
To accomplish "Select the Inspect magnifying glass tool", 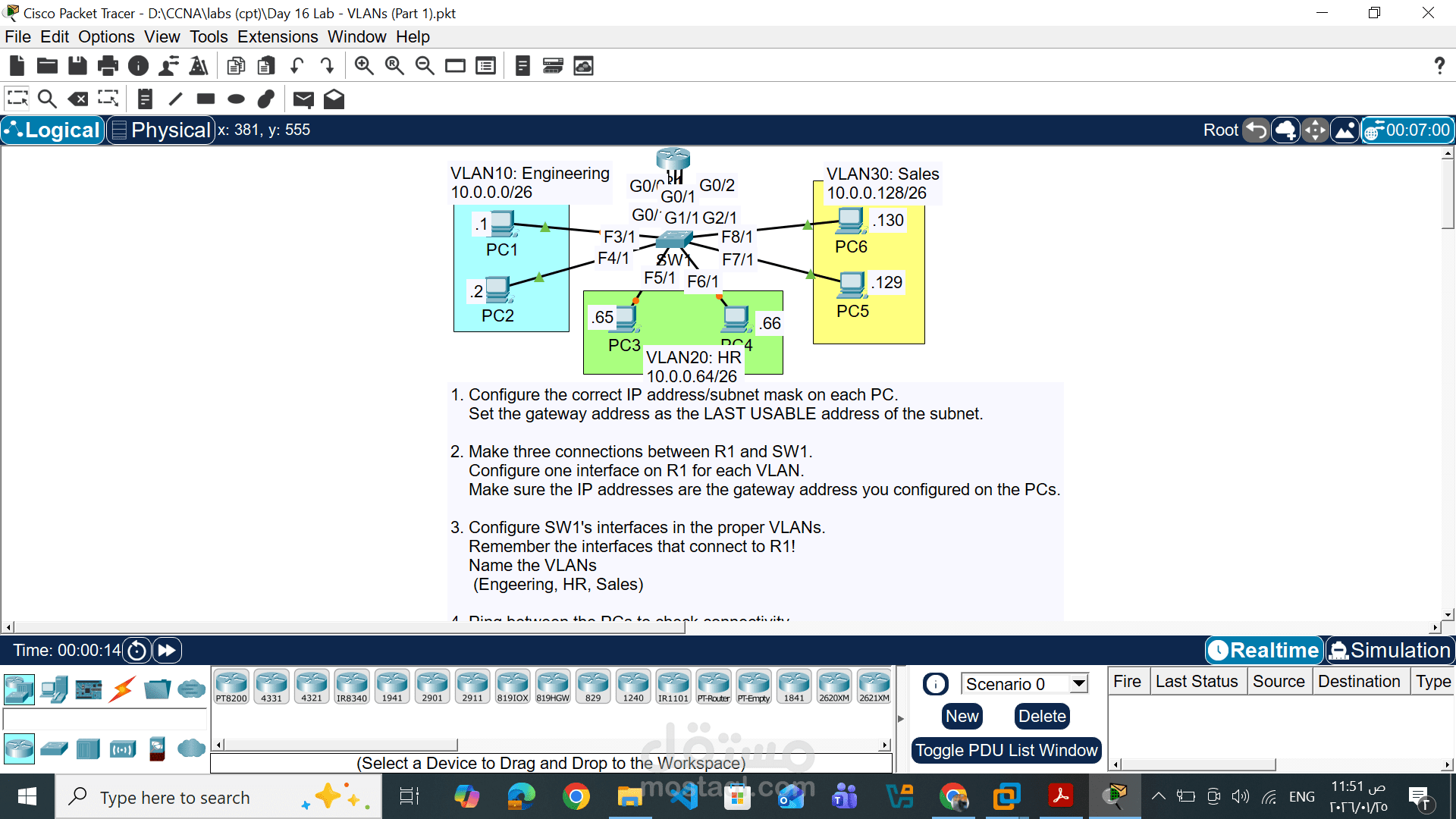I will click(47, 99).
